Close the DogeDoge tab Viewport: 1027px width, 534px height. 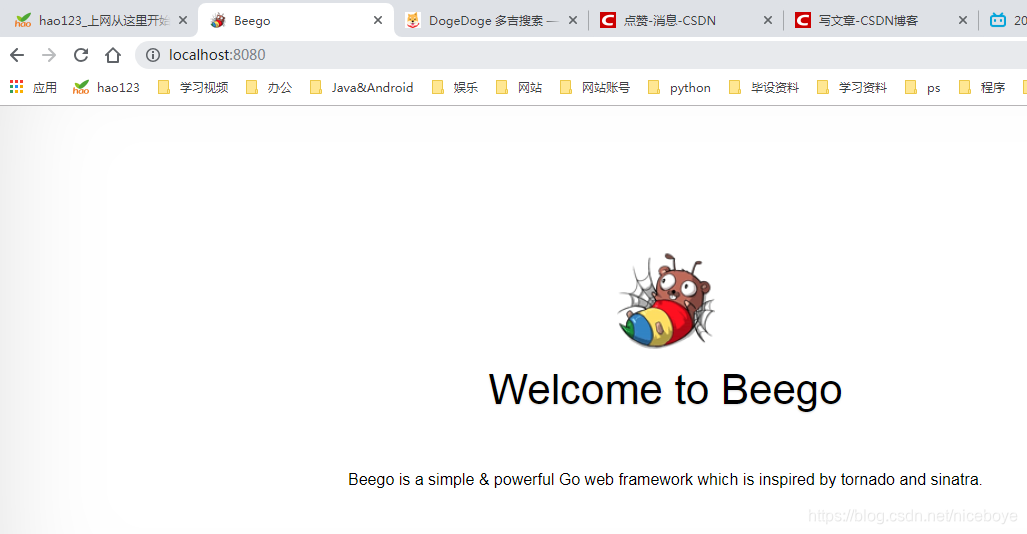click(x=573, y=20)
